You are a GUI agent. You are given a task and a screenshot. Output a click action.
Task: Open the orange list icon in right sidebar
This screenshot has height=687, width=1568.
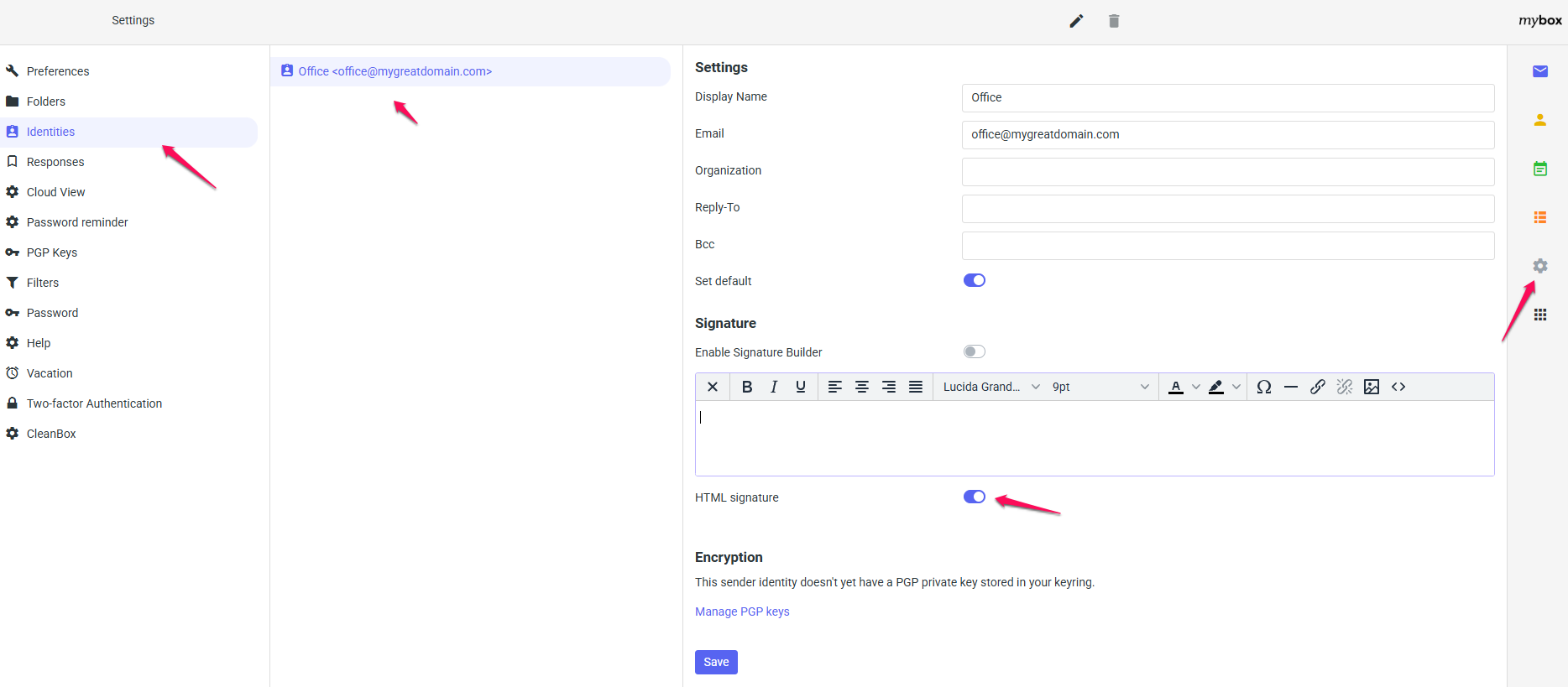pyautogui.click(x=1540, y=217)
